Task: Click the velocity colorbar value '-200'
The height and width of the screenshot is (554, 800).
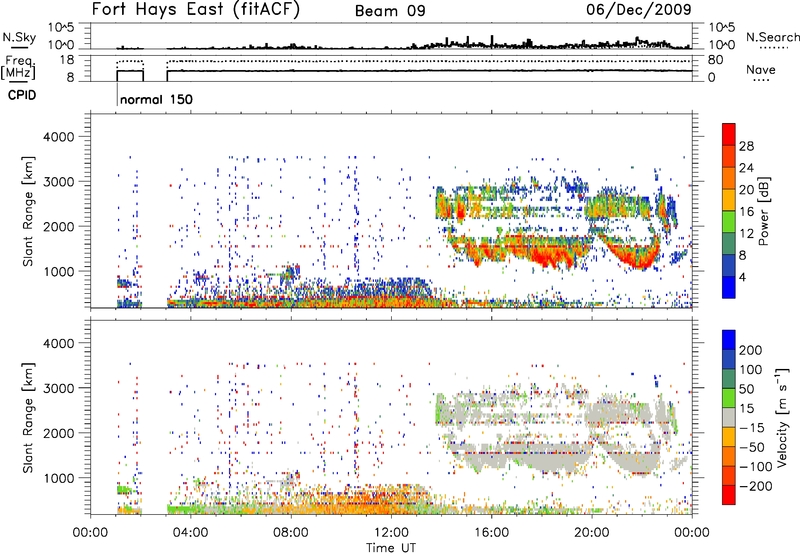Action: [x=755, y=486]
